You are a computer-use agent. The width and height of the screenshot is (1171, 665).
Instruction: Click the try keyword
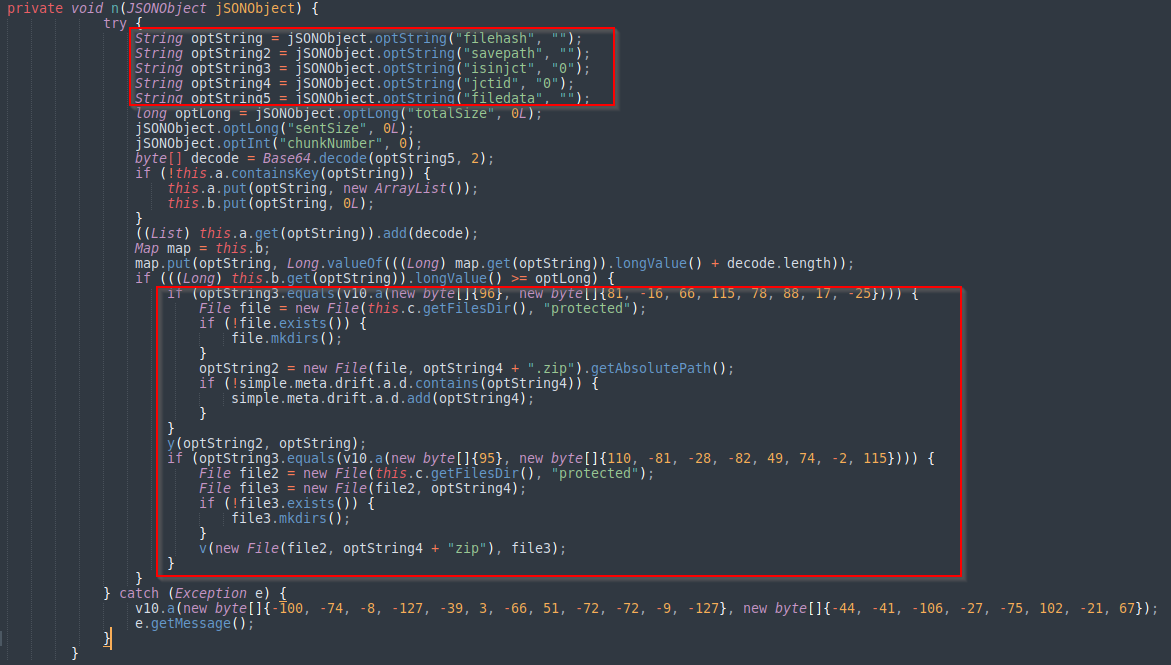115,23
